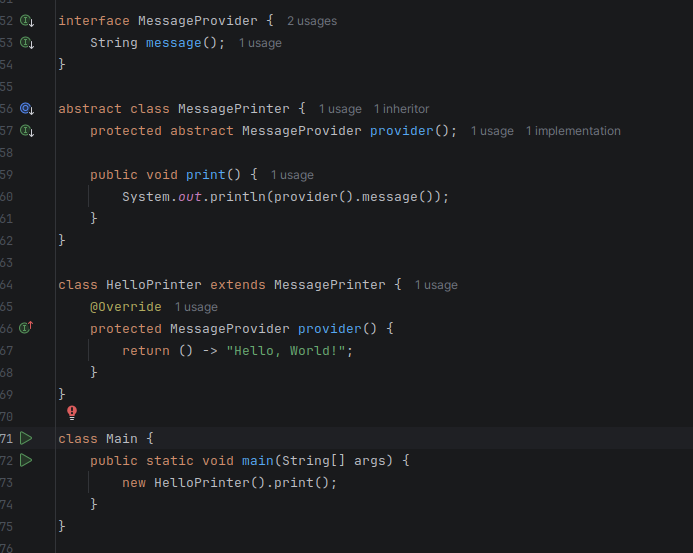Open the '1 usage' hint on HelloPrinter class
Viewport: 693px width, 553px height.
[436, 285]
